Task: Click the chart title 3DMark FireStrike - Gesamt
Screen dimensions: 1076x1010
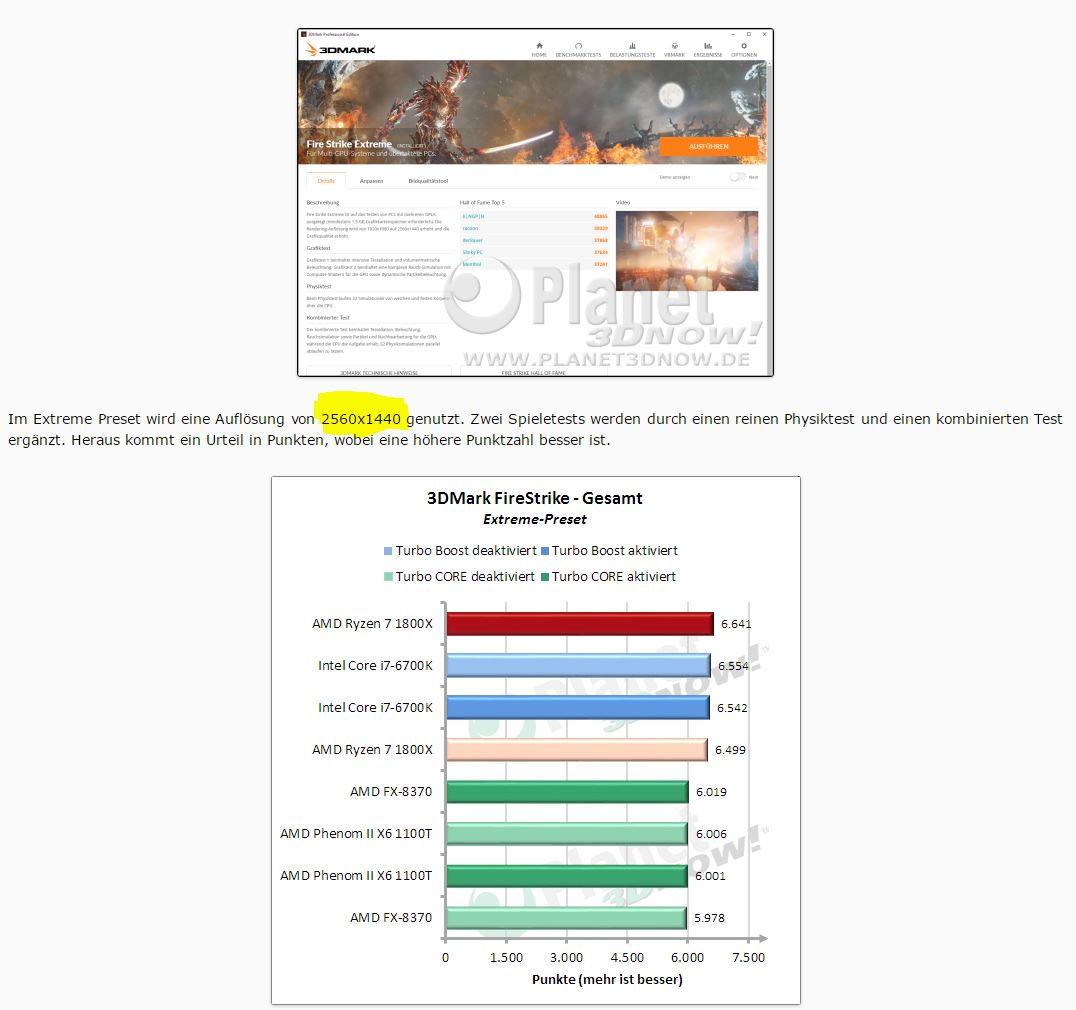Action: (535, 498)
